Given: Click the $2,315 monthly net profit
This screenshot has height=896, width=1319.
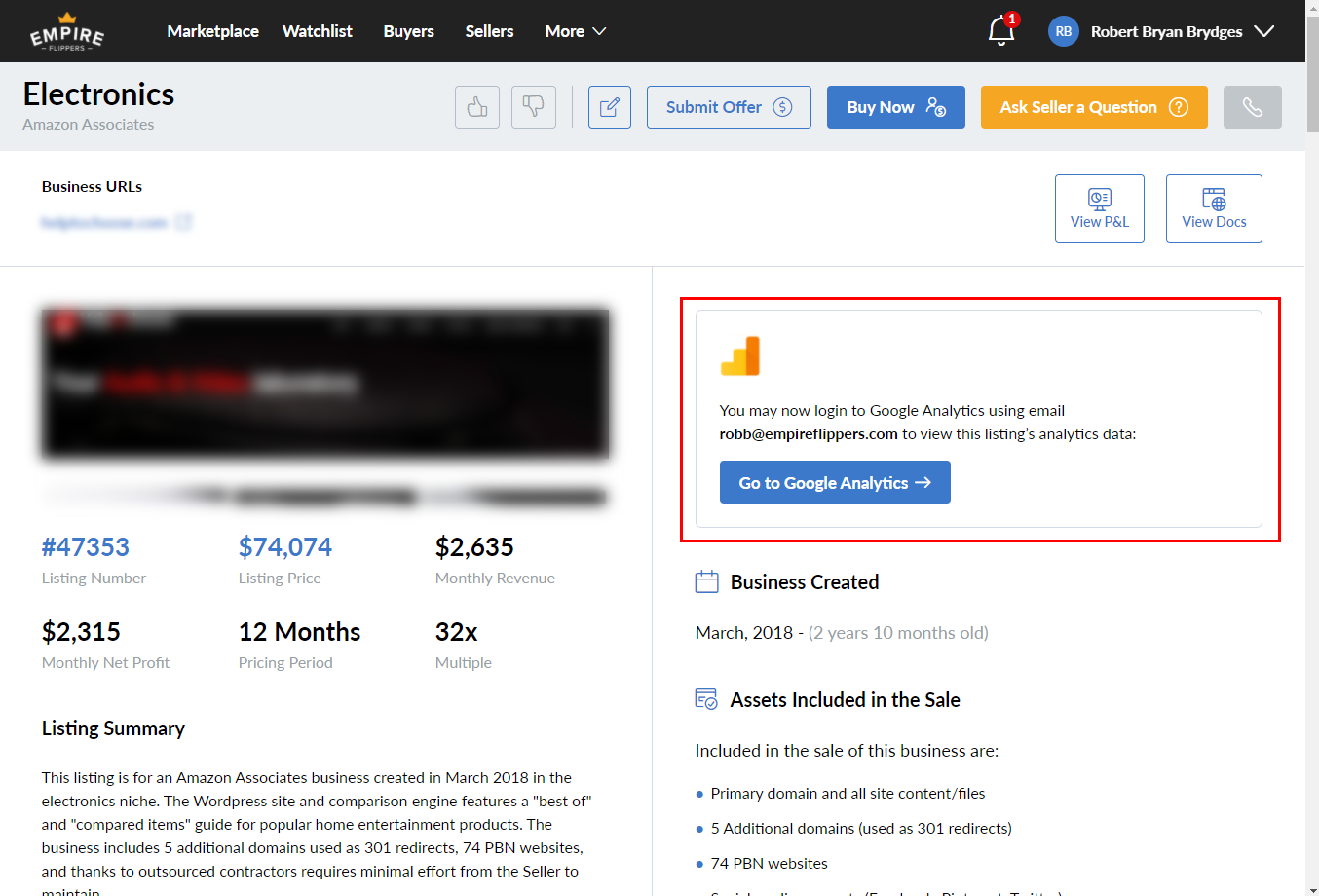Looking at the screenshot, I should tap(81, 632).
